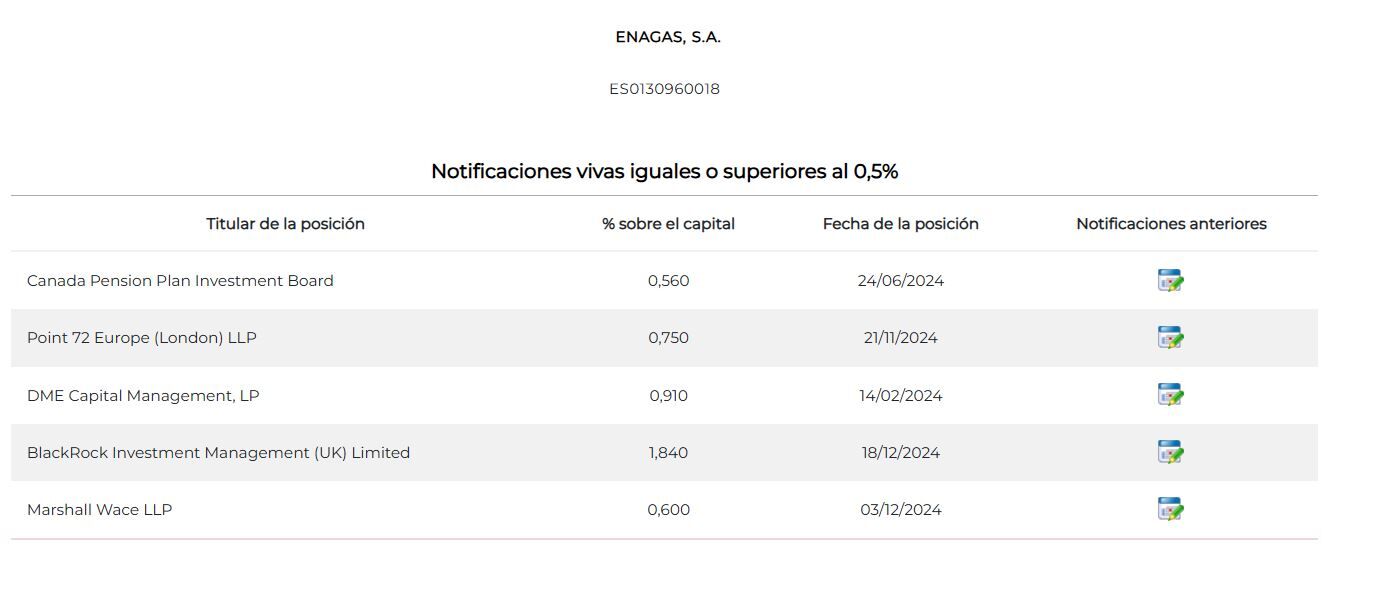Open previous notifications for Canada Pension Plan
Screen dimensions: 1396x604
(x=1170, y=281)
